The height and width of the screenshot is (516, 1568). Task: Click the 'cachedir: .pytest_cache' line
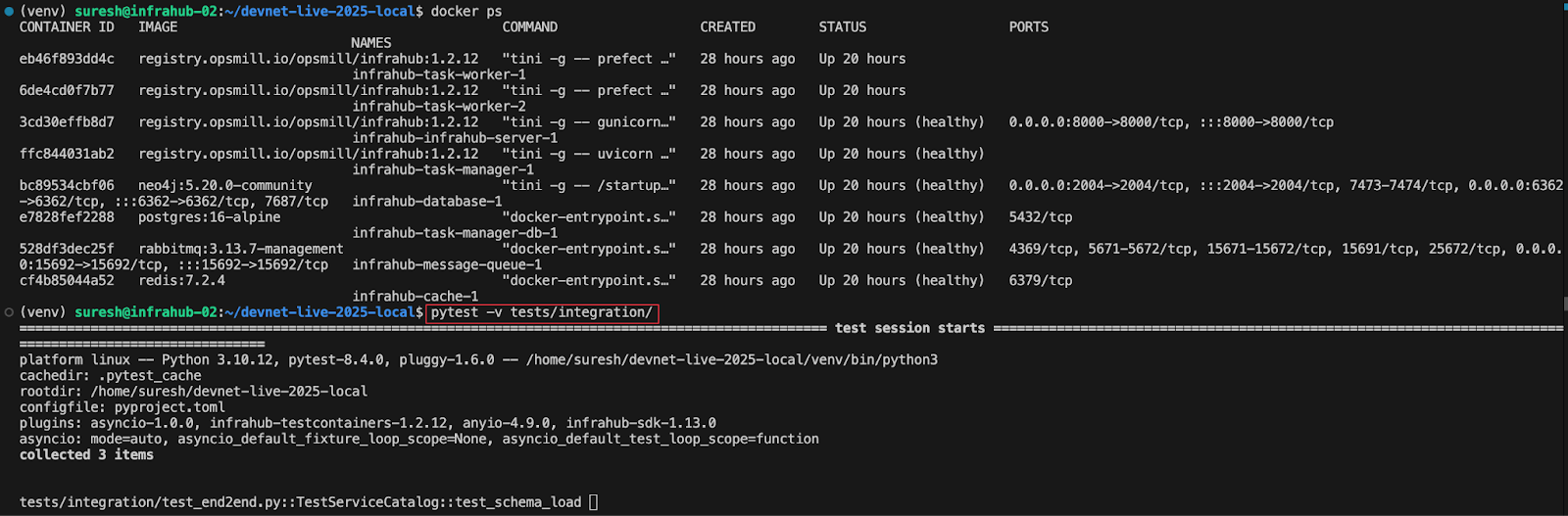pyautogui.click(x=111, y=375)
